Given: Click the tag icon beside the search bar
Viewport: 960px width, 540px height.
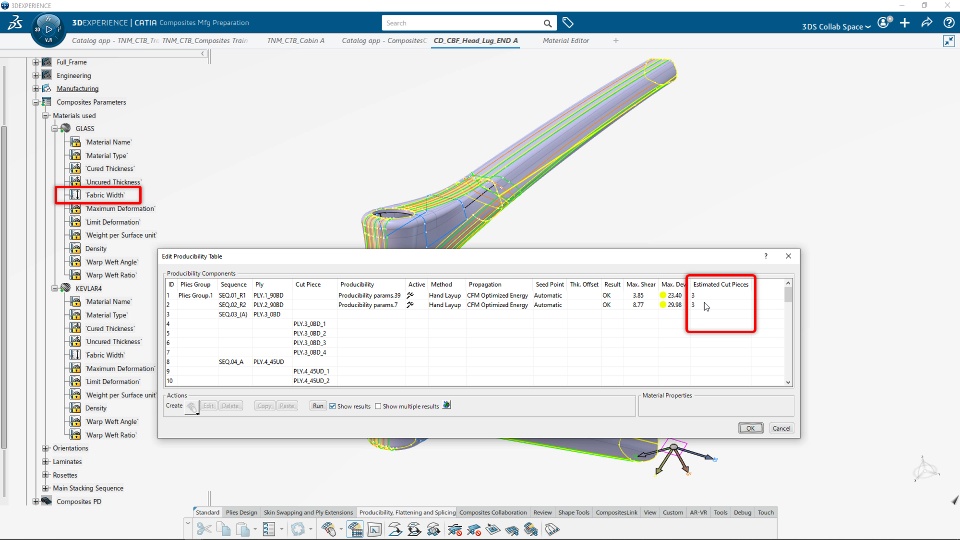Looking at the screenshot, I should coord(568,23).
